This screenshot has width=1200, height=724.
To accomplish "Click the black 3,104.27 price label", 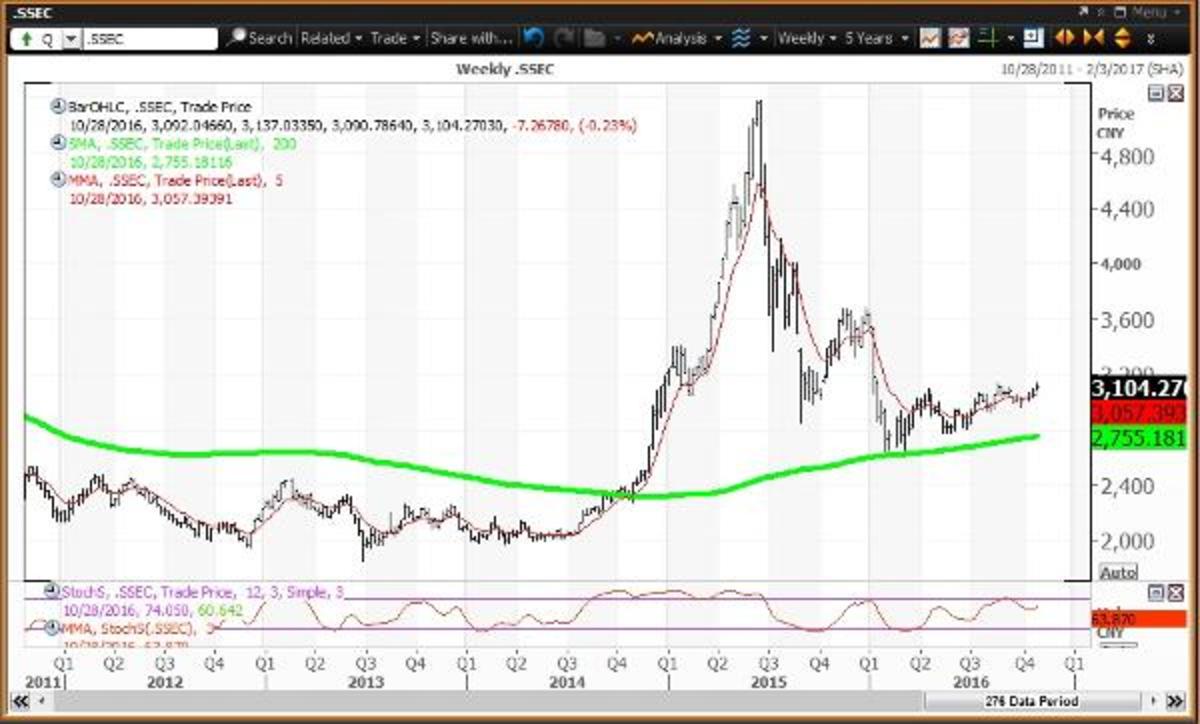I will pos(1140,388).
